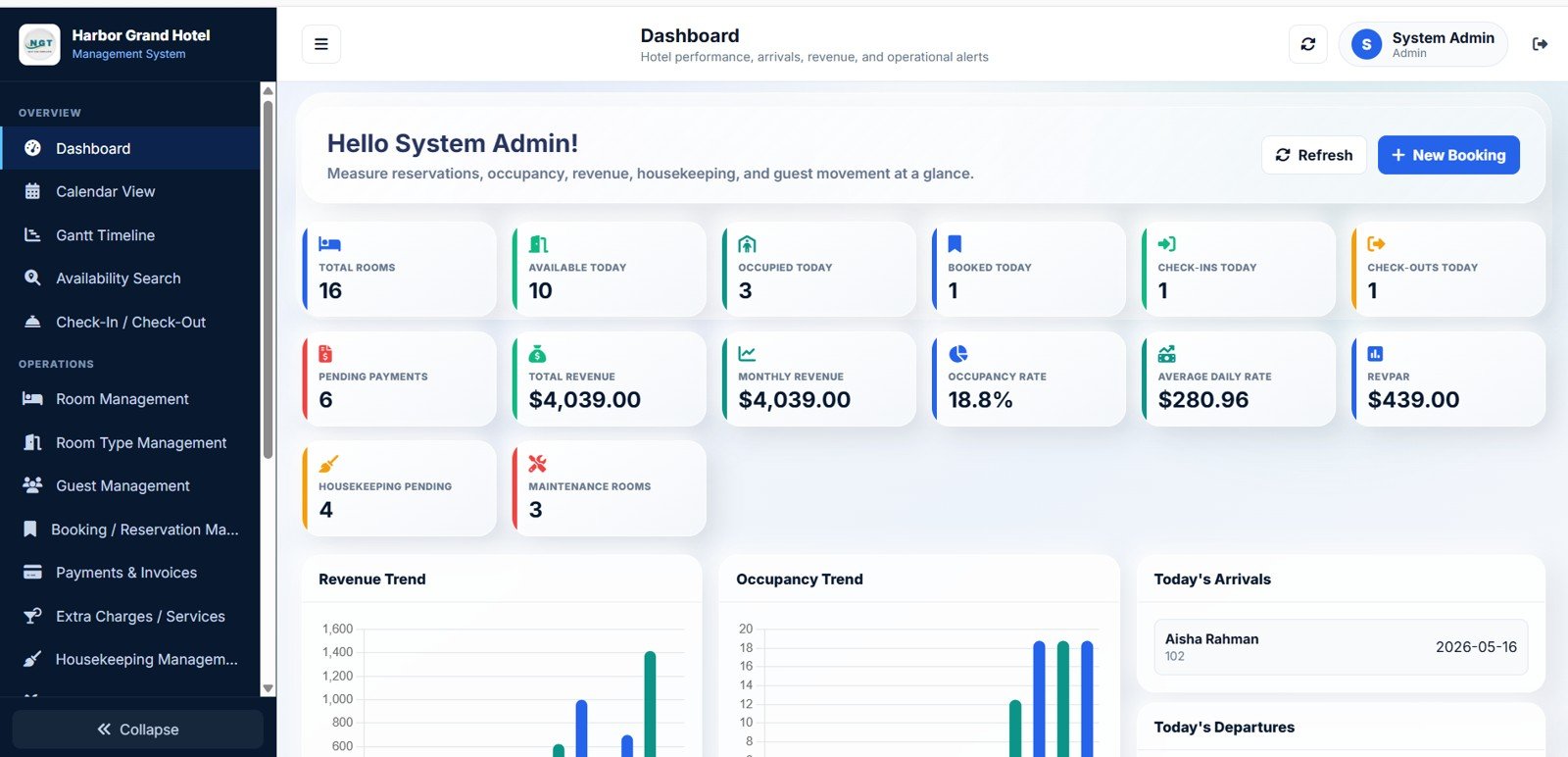Click the Extra Charges cocktail icon
The height and width of the screenshot is (757, 1568).
pyautogui.click(x=32, y=616)
